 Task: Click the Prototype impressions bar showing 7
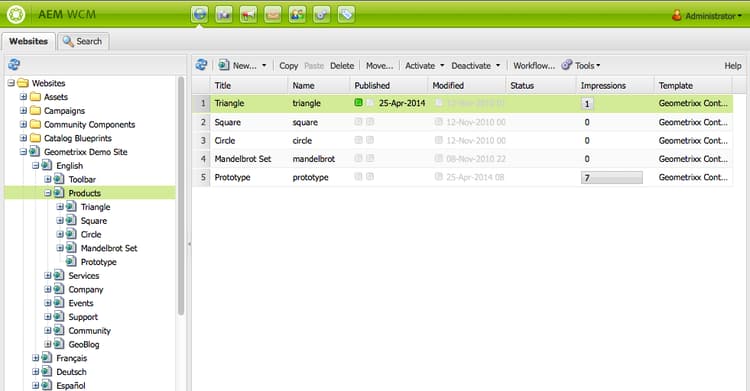coord(612,178)
